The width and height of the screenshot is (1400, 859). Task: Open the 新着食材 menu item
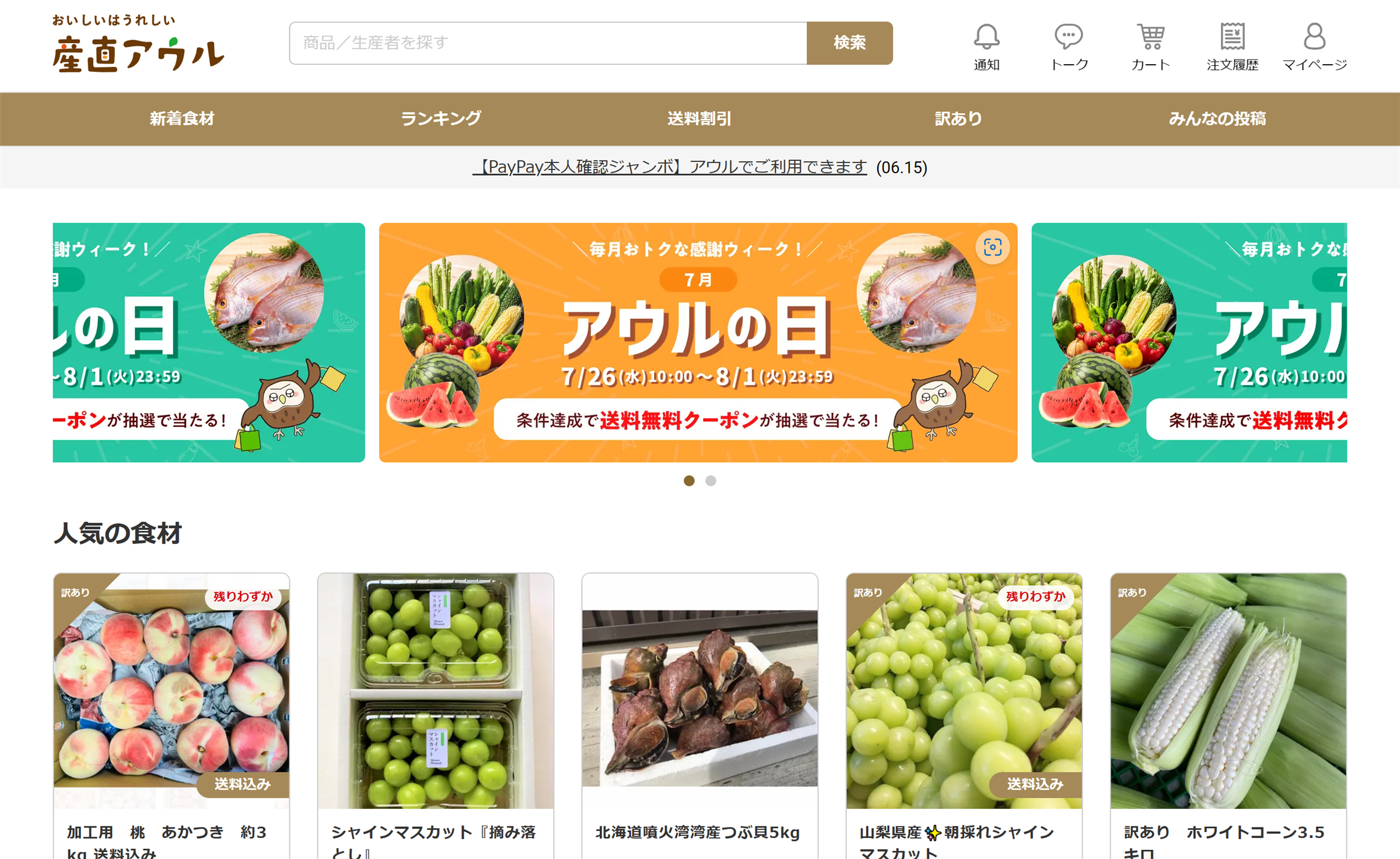(182, 119)
